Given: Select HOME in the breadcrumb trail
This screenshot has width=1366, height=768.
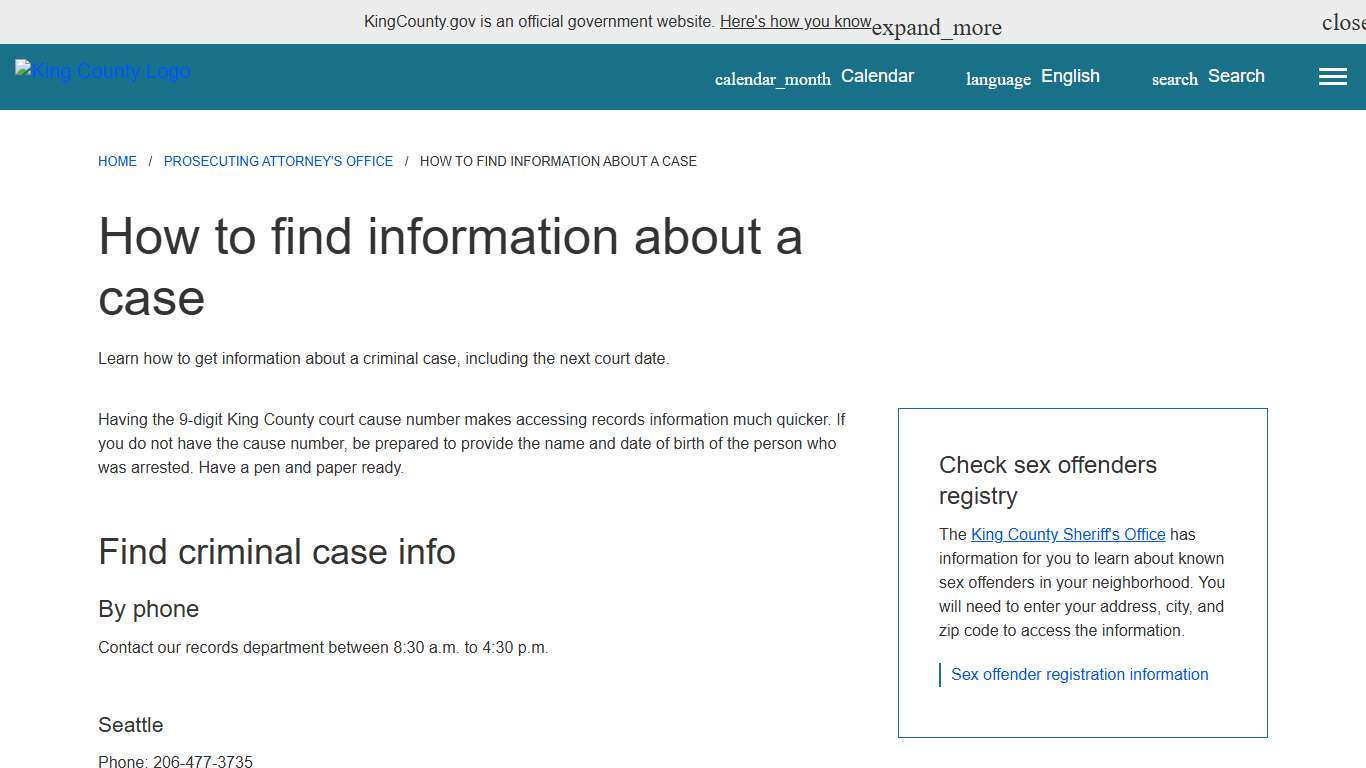Looking at the screenshot, I should (117, 161).
